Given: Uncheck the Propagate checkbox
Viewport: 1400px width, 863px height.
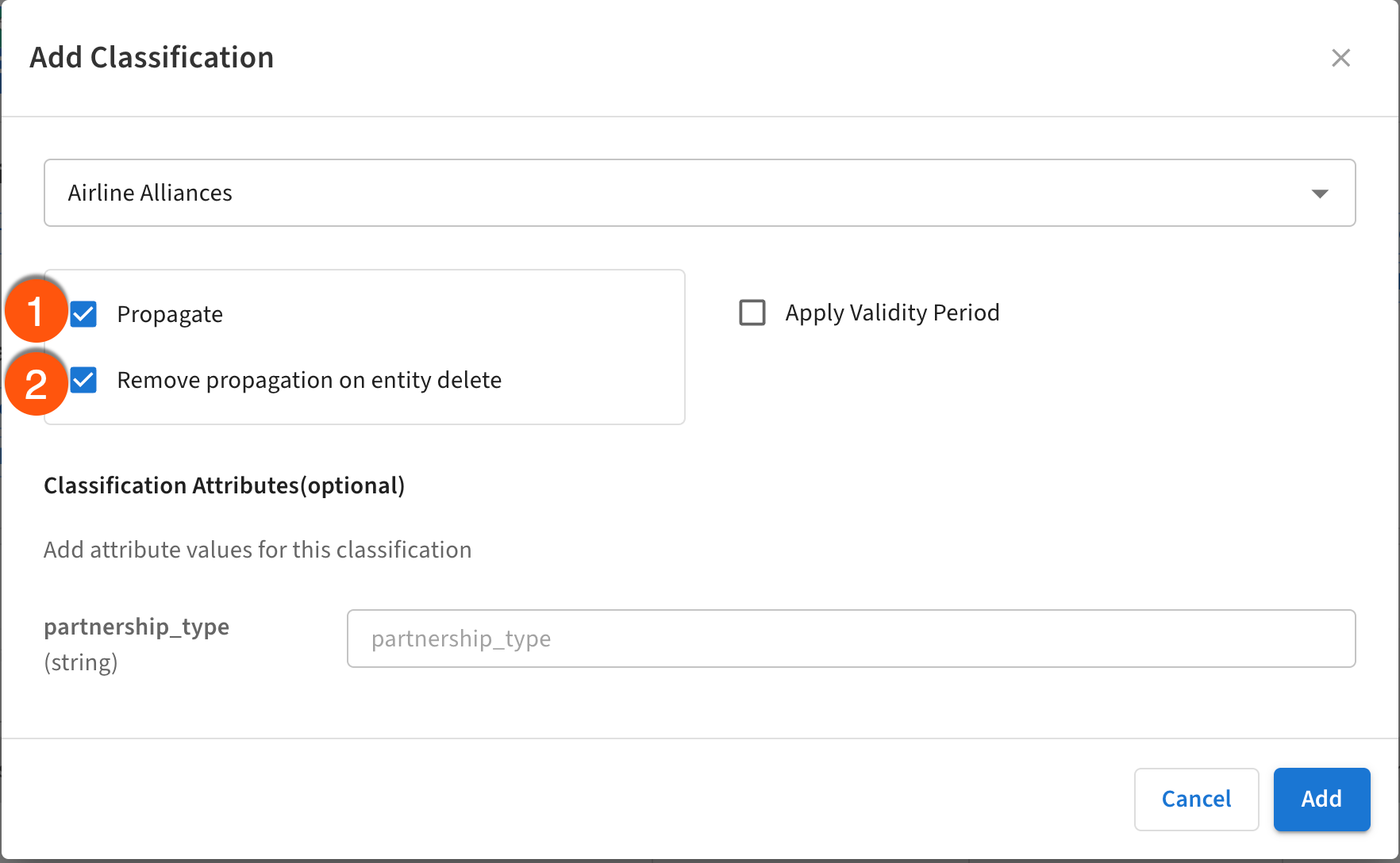Looking at the screenshot, I should [84, 314].
